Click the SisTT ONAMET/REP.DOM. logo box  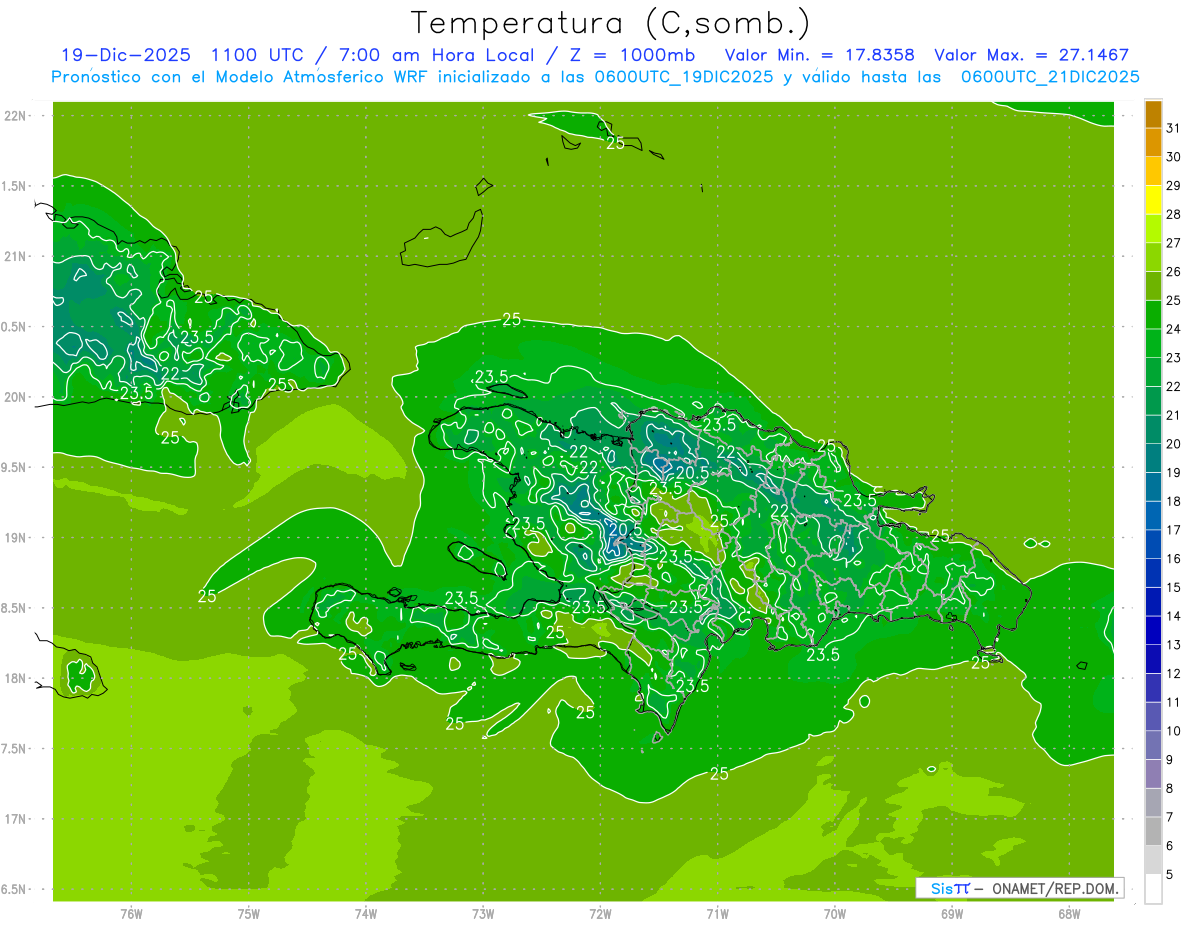[x=1019, y=888]
